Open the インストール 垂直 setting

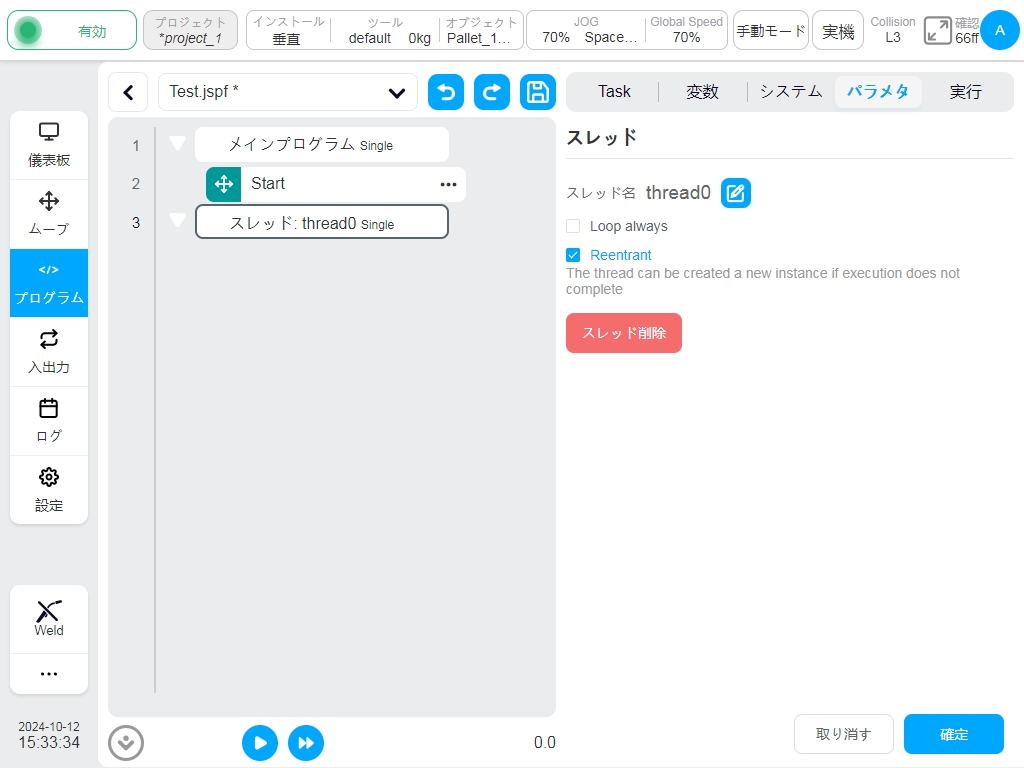click(288, 30)
